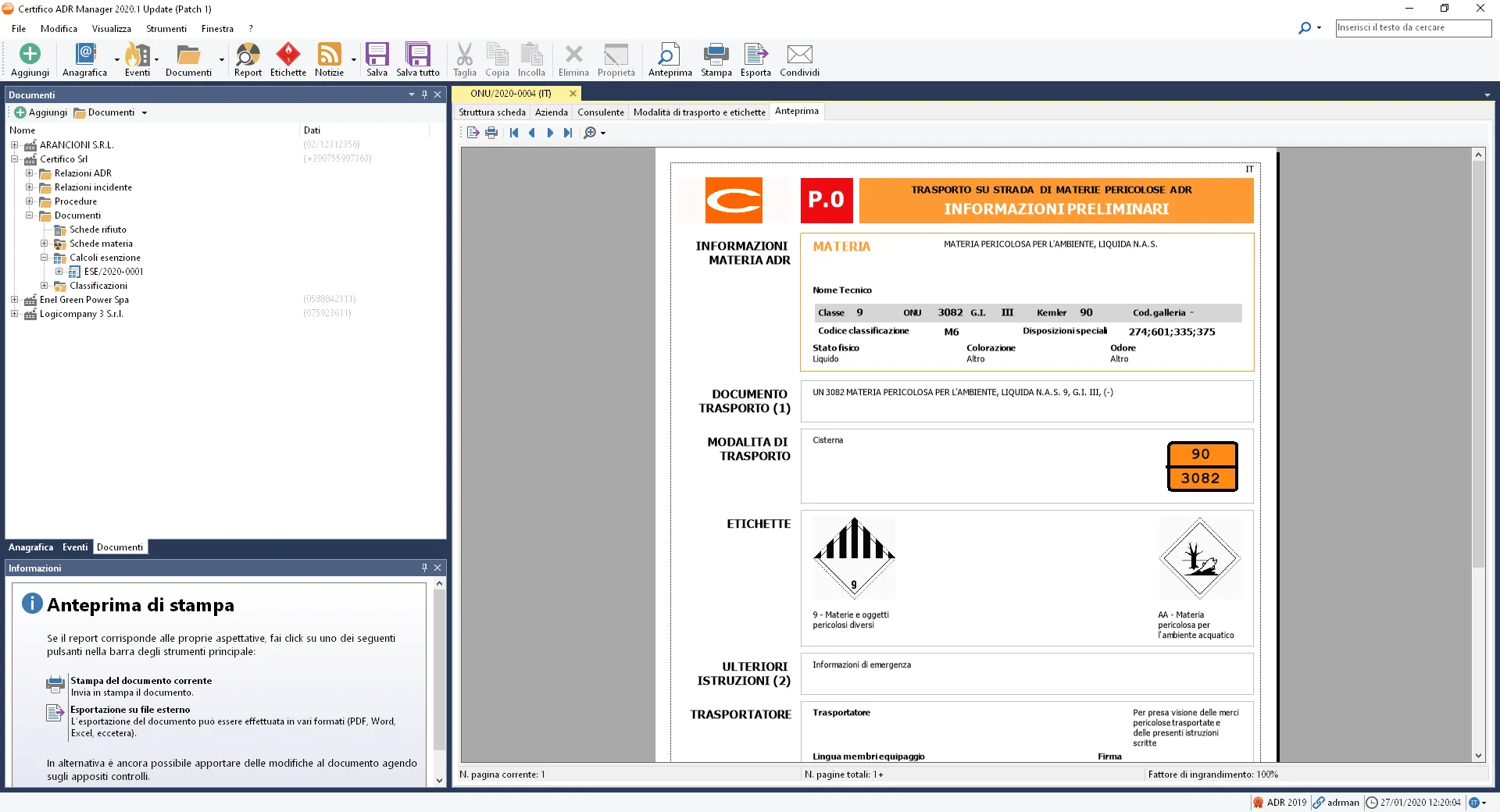The image size is (1500, 812).
Task: Click Stampa del documento corrente link
Action: coord(141,681)
